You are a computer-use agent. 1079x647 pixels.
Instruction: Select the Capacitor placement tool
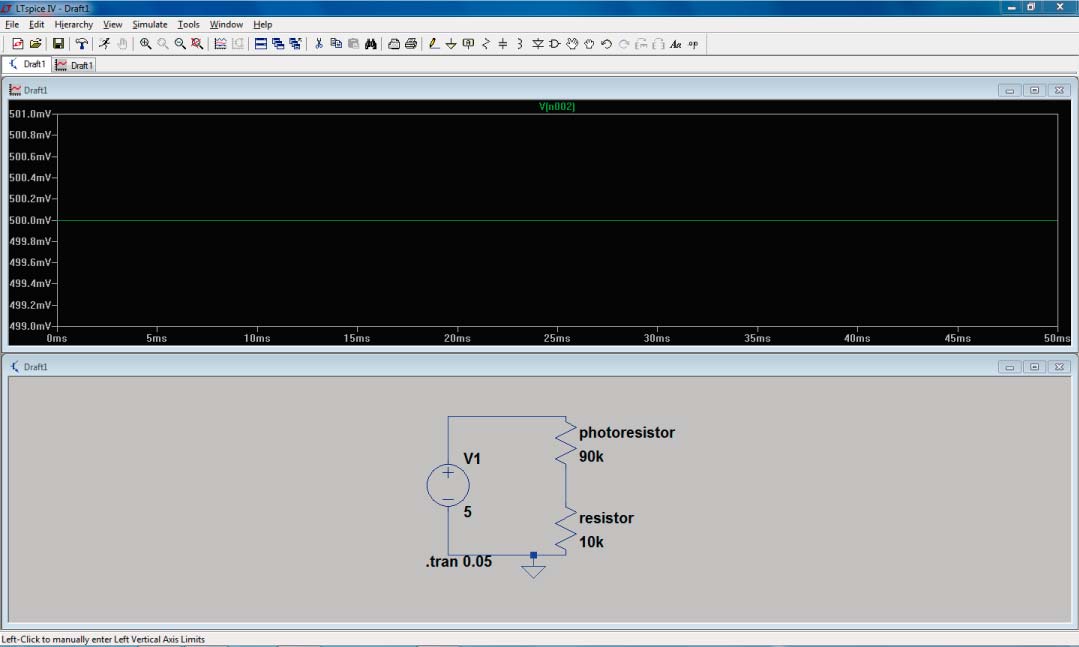pyautogui.click(x=503, y=44)
